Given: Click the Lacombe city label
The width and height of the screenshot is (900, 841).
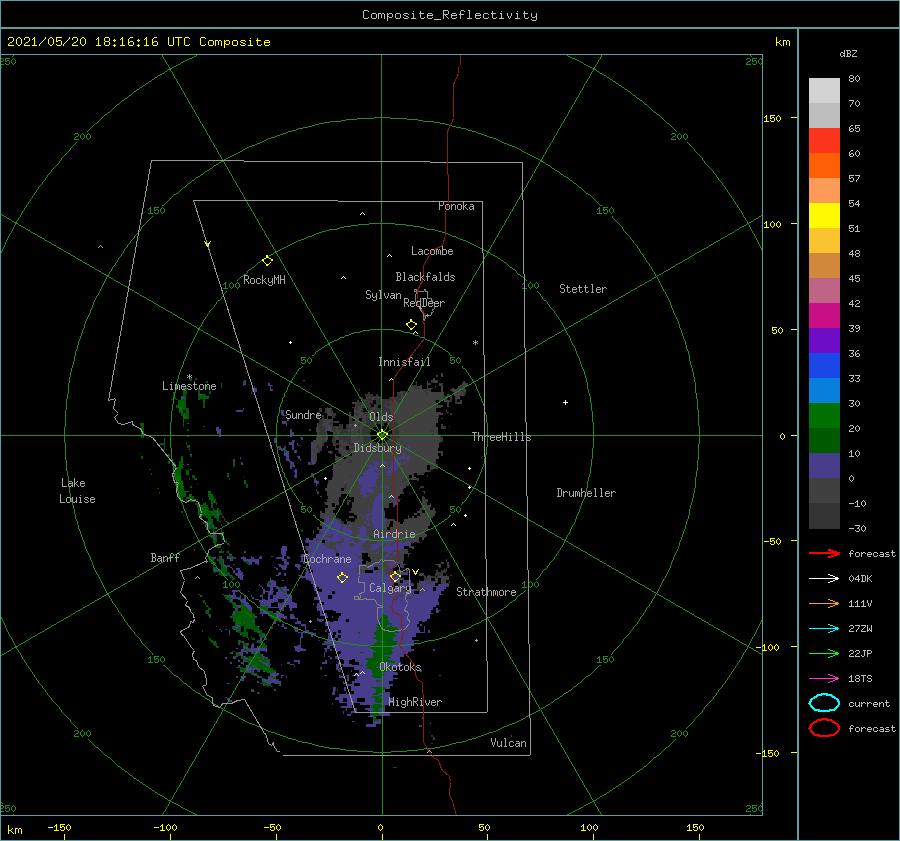Looking at the screenshot, I should click(432, 251).
